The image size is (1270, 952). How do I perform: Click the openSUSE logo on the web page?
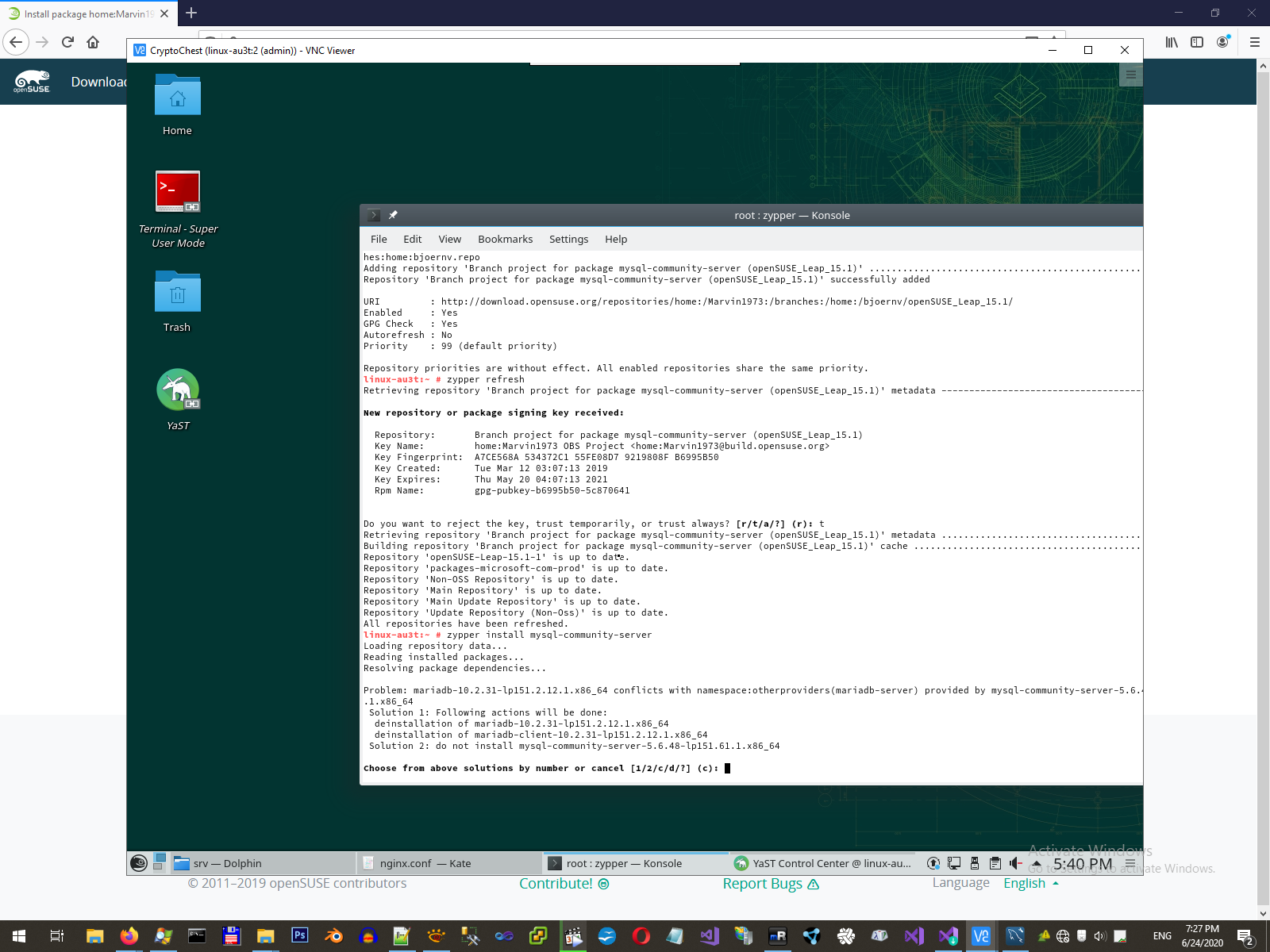(32, 81)
